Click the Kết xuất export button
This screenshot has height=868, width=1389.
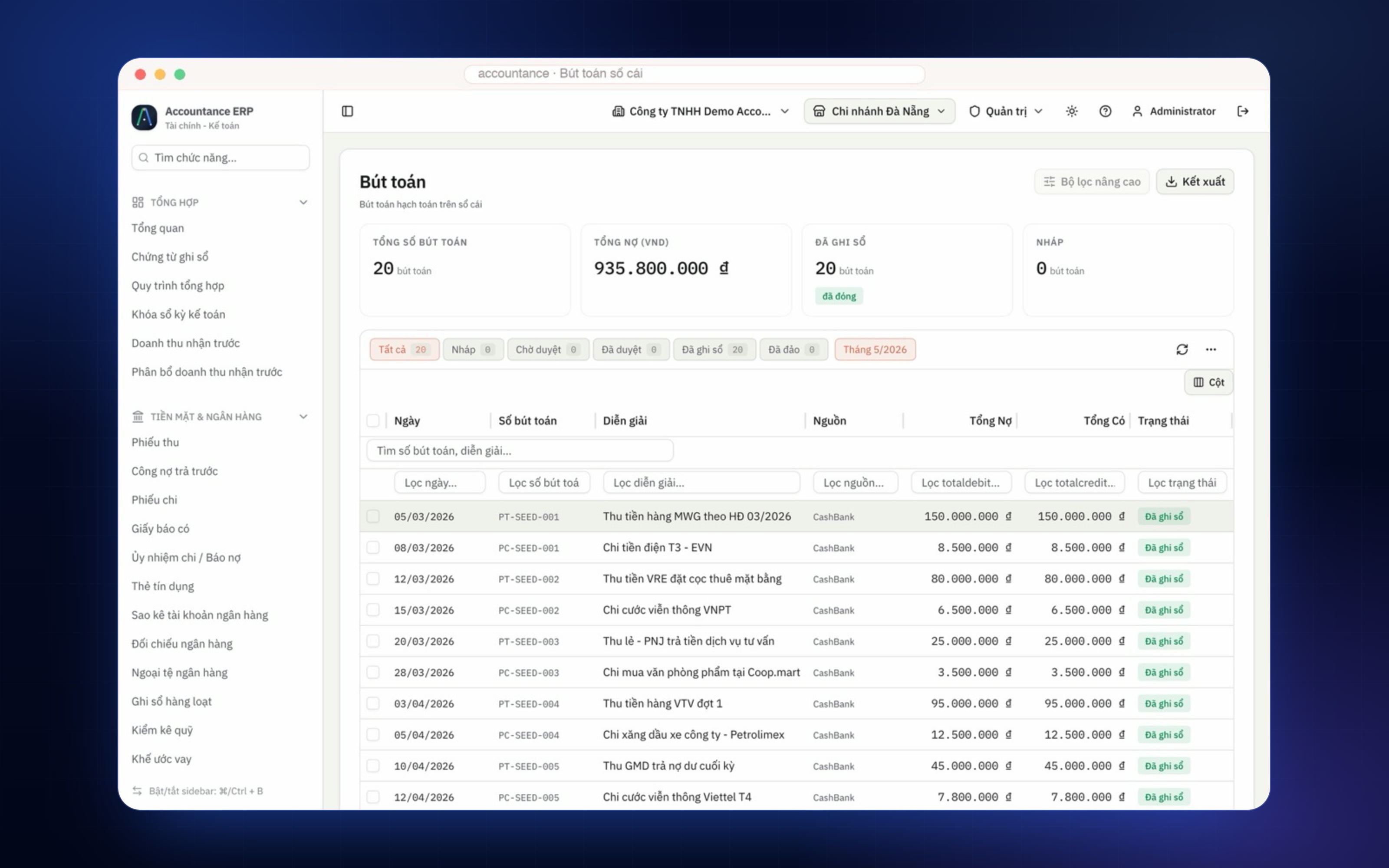(x=1195, y=181)
